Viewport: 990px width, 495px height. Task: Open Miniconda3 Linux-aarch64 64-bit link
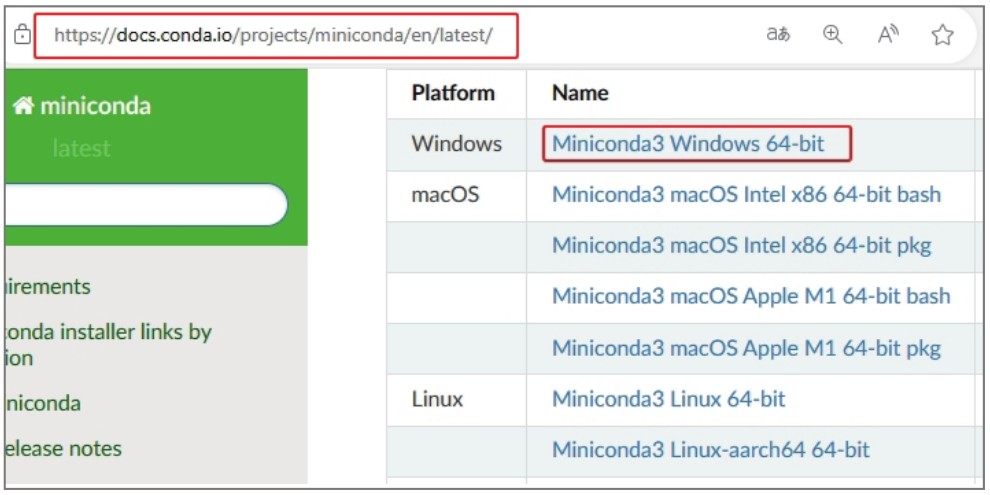click(711, 450)
